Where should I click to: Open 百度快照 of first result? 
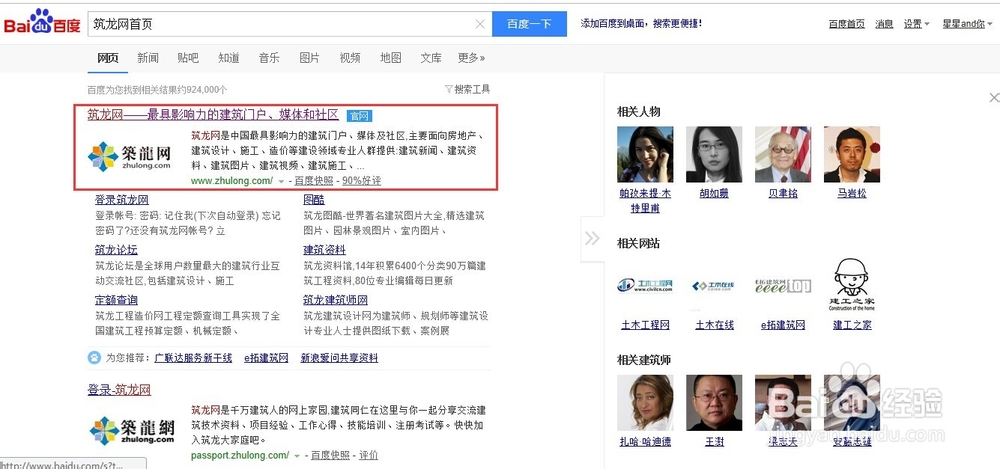coord(314,181)
